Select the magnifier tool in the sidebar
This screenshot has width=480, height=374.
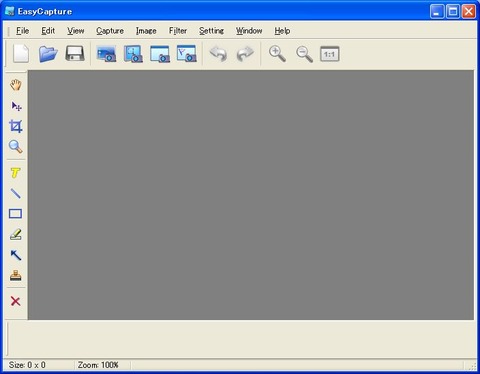tap(15, 147)
